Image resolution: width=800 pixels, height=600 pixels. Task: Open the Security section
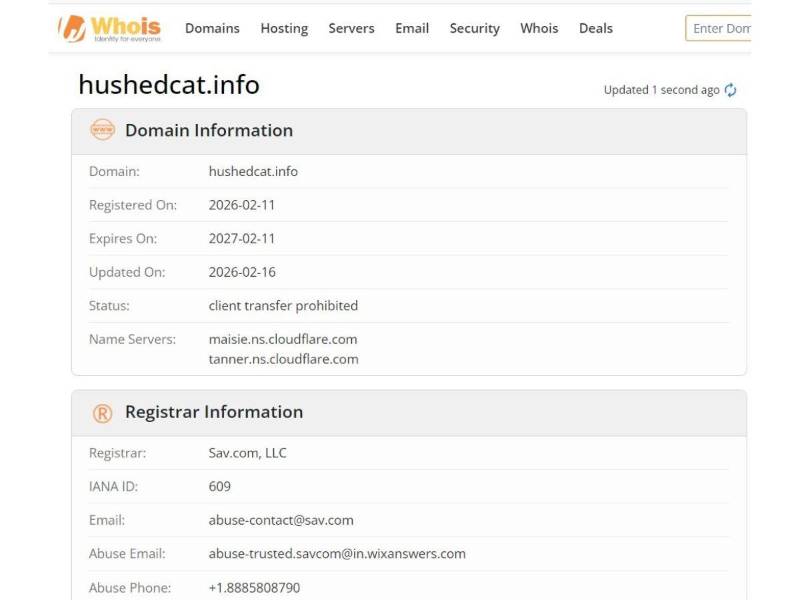pos(474,29)
